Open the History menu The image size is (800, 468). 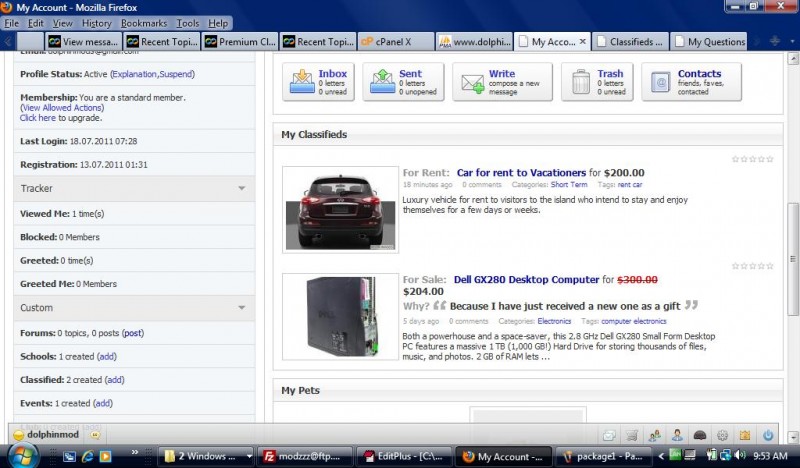[96, 23]
